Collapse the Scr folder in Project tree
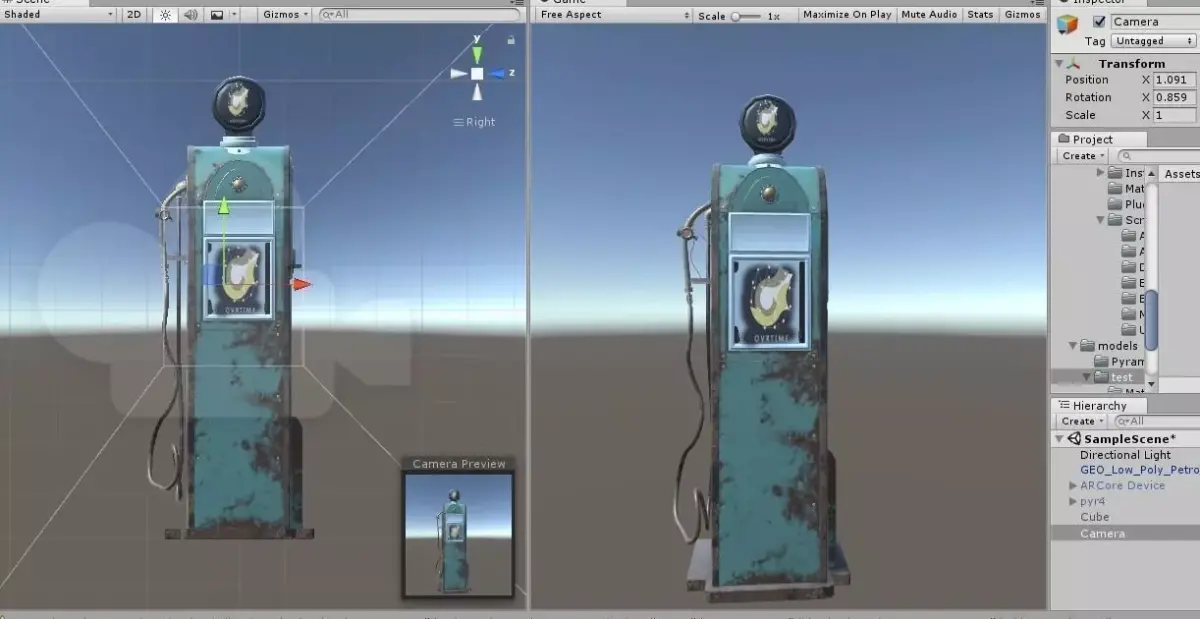 tap(1100, 220)
